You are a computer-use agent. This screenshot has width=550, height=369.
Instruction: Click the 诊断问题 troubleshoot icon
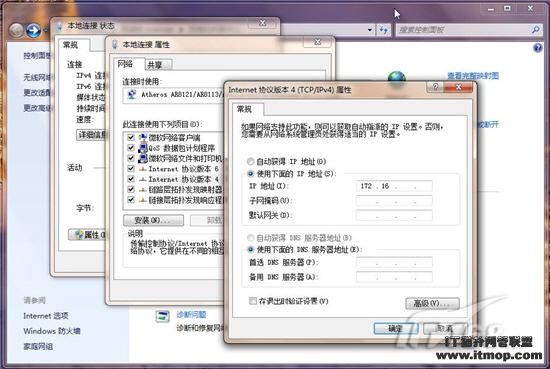click(x=162, y=316)
